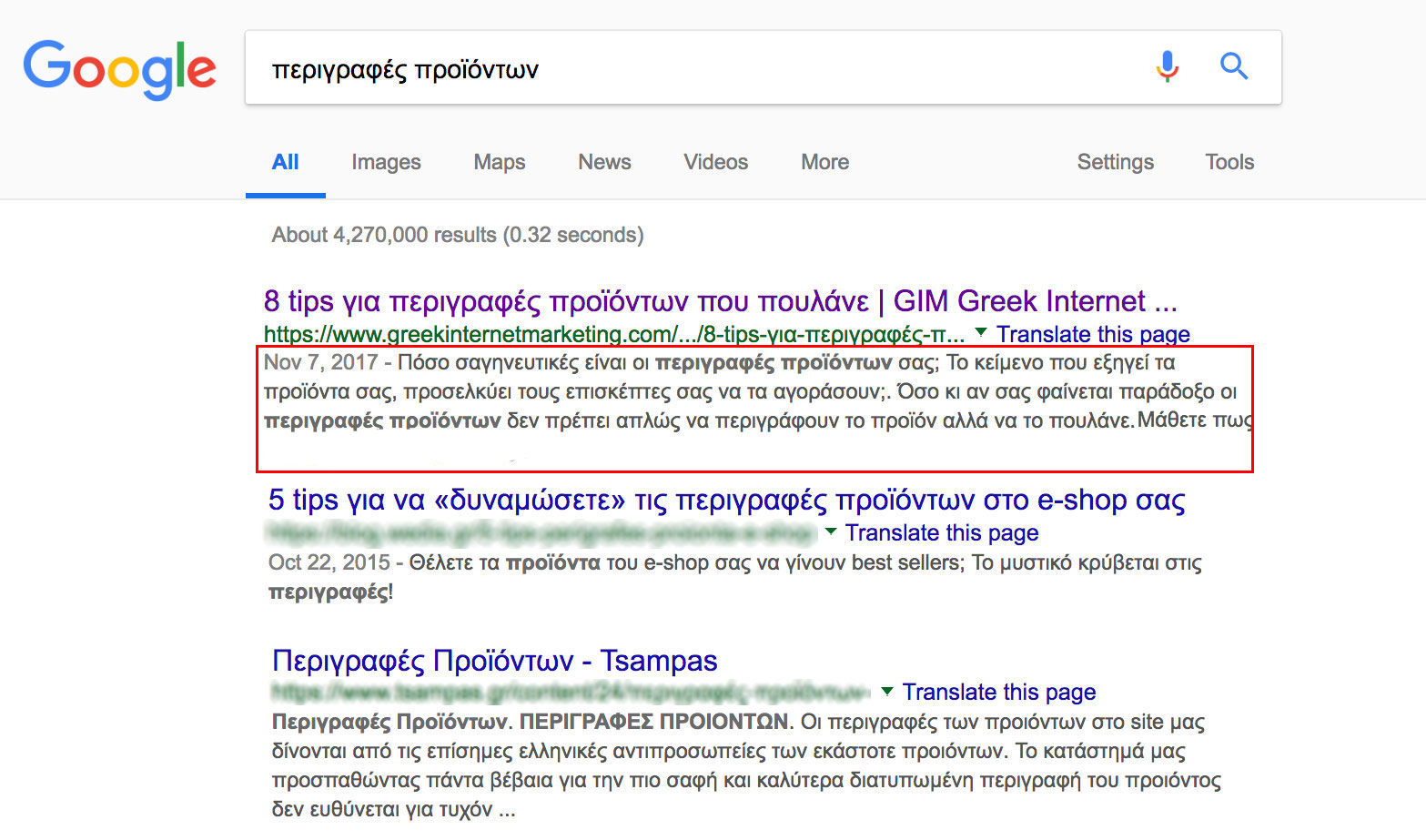Open search Tools

(1230, 162)
